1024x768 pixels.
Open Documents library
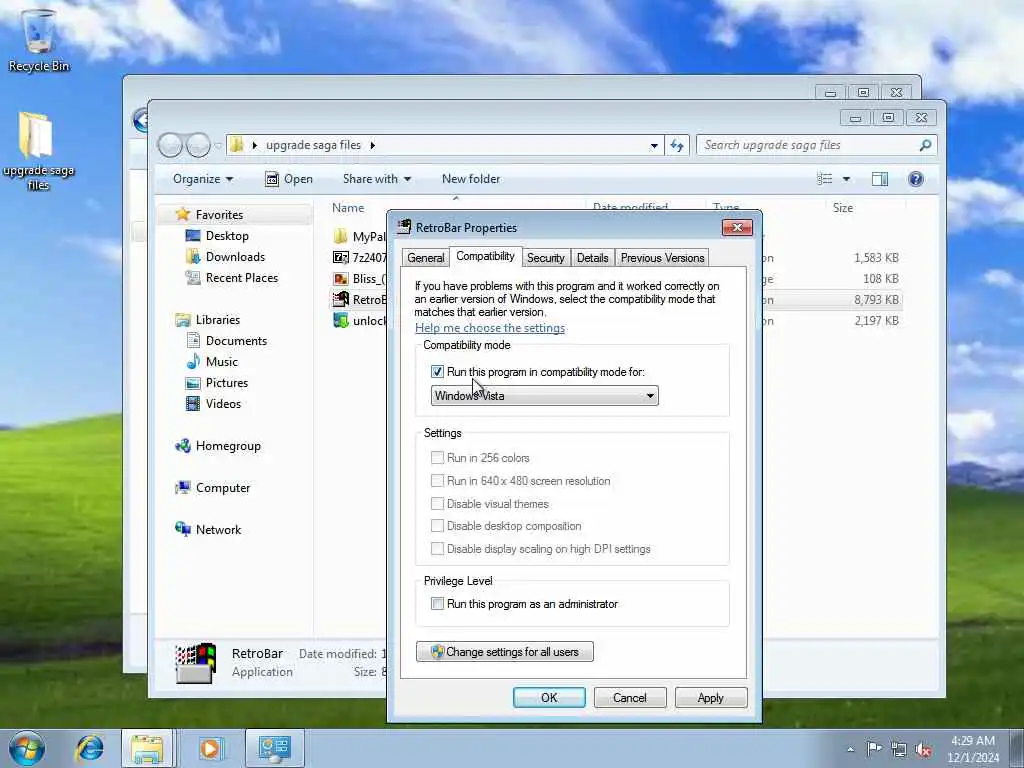coord(236,341)
